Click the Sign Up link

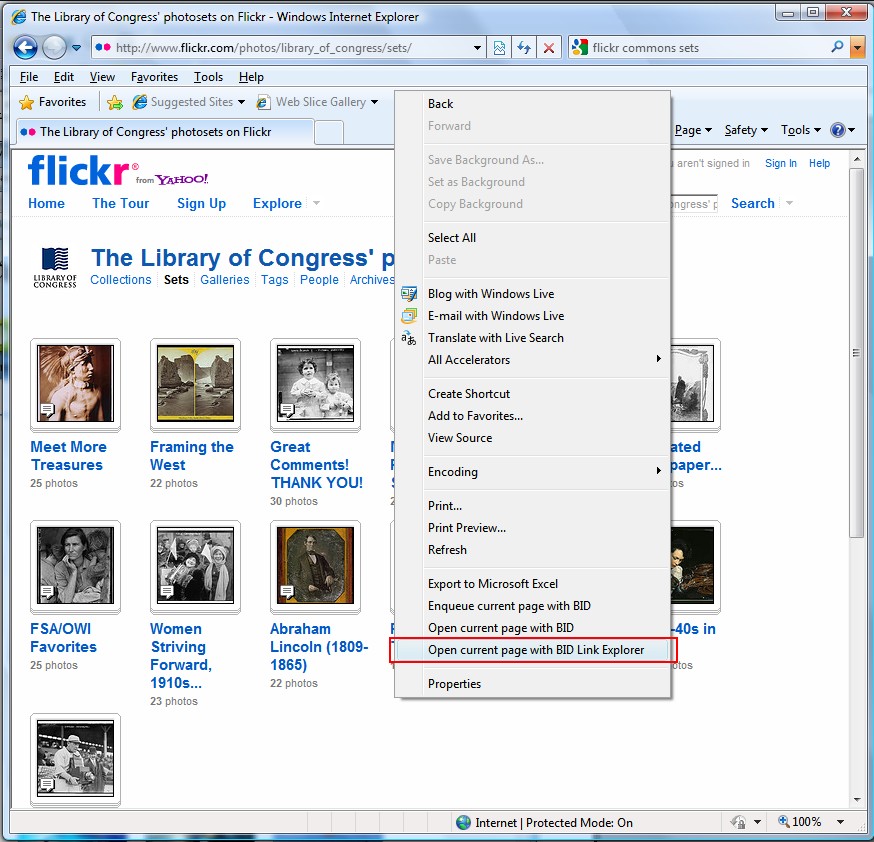(201, 203)
